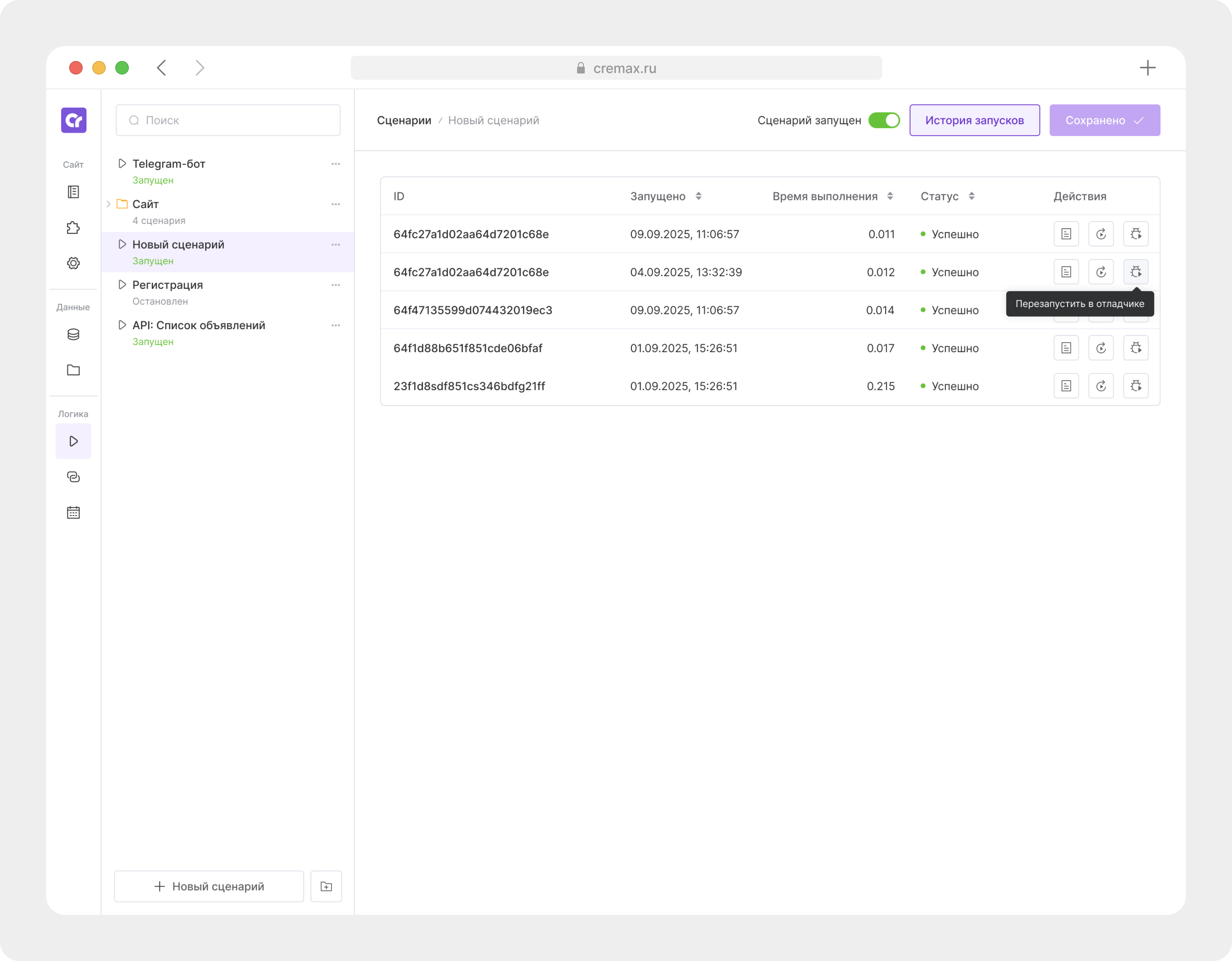The width and height of the screenshot is (1232, 961).
Task: Click the История запусков button
Action: tap(974, 120)
